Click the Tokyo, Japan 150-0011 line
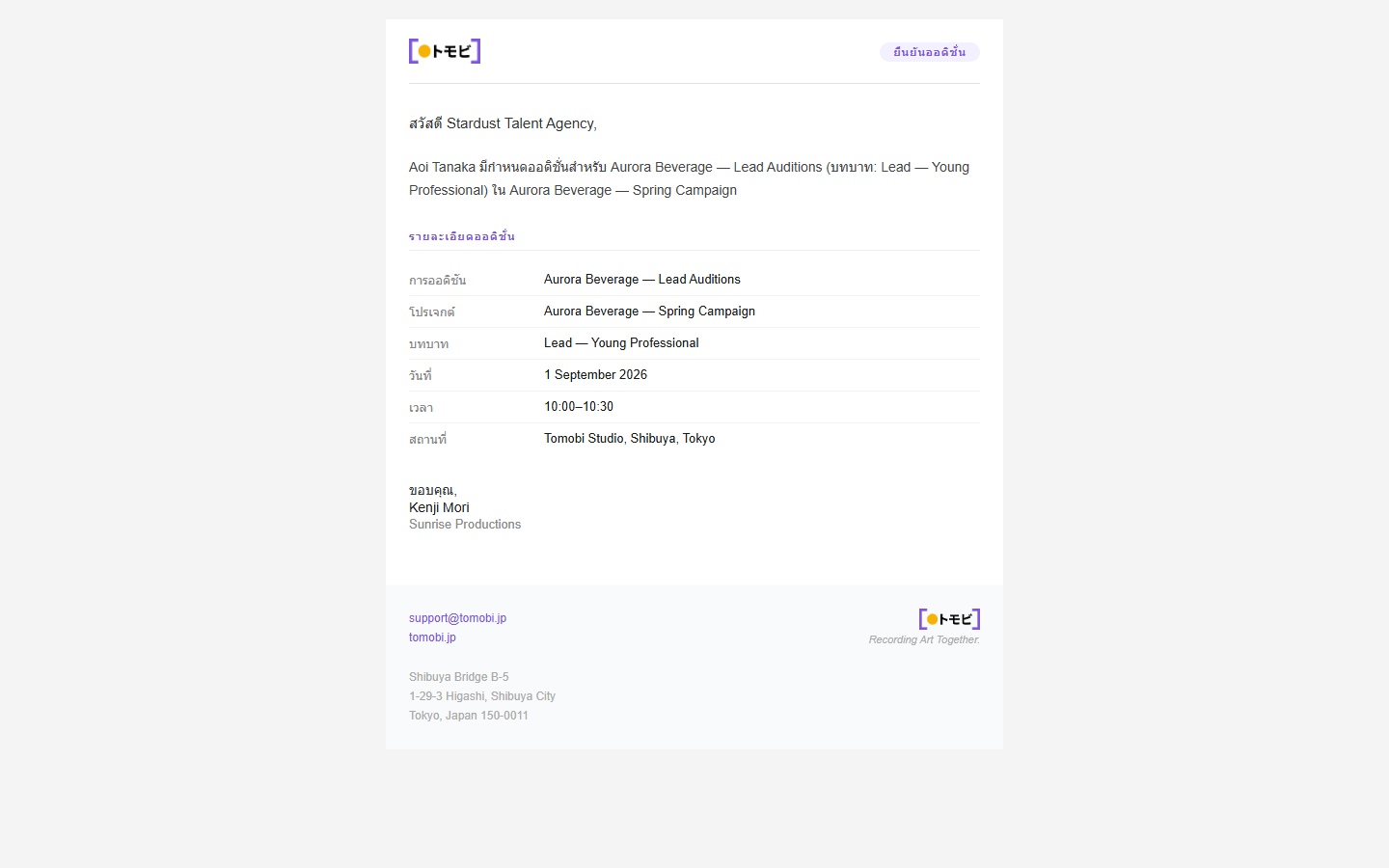The width and height of the screenshot is (1389, 868). tap(468, 716)
